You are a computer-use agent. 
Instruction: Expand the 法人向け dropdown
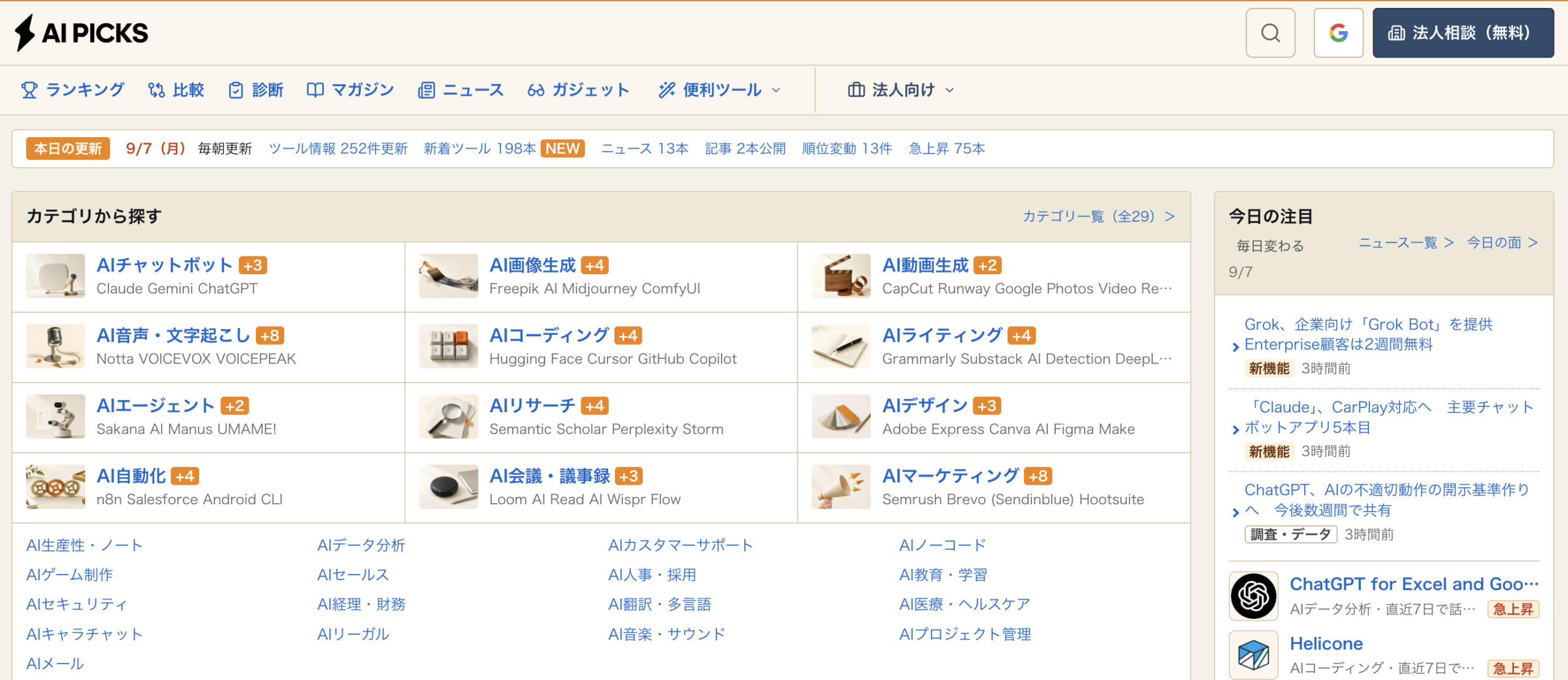tap(901, 90)
